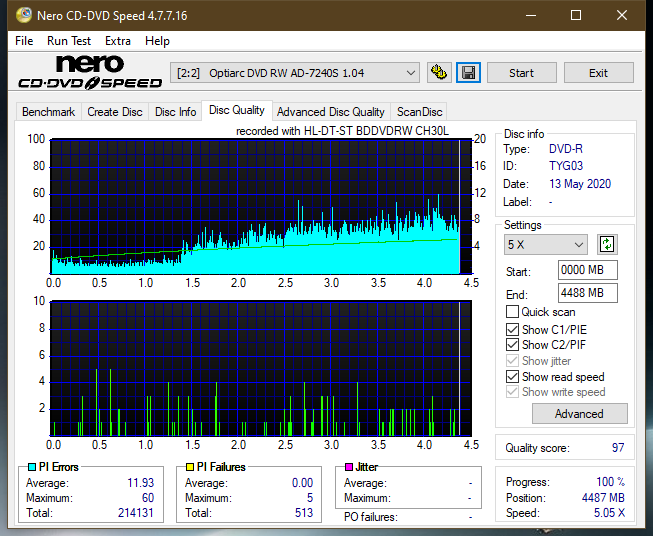Click PI Errors average 11.93

(x=141, y=483)
